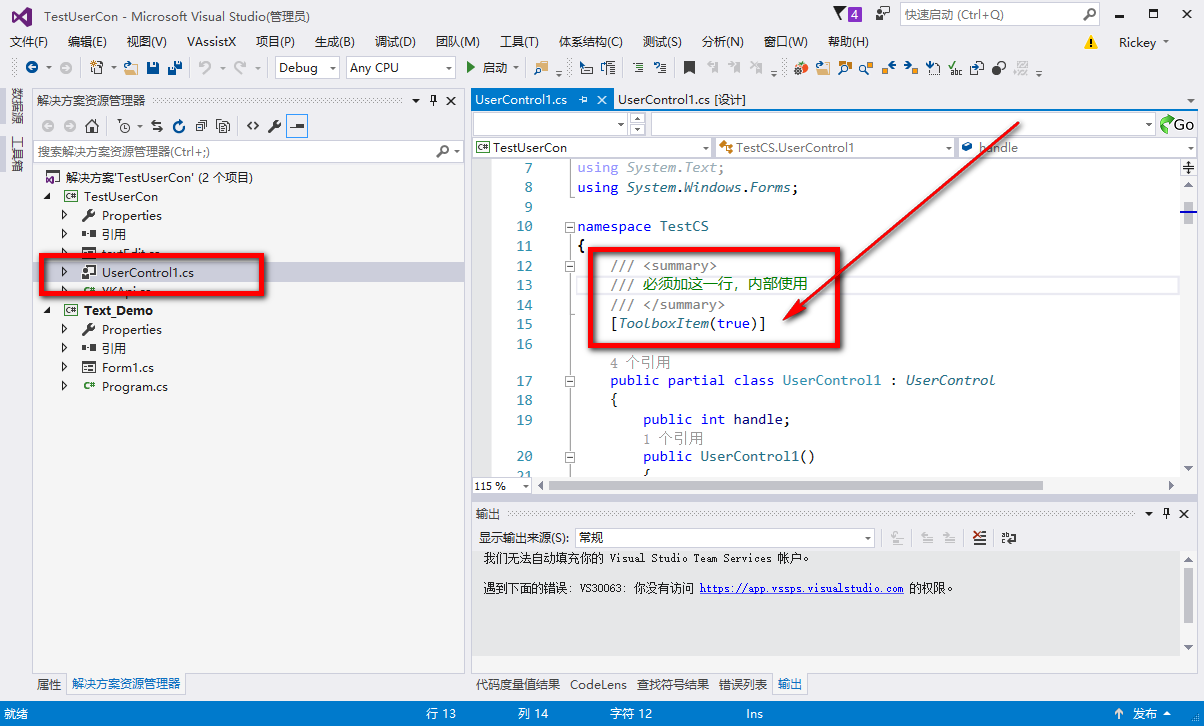Expand Form1.cs node in Solution Explorer
This screenshot has width=1204, height=726.
tap(65, 368)
